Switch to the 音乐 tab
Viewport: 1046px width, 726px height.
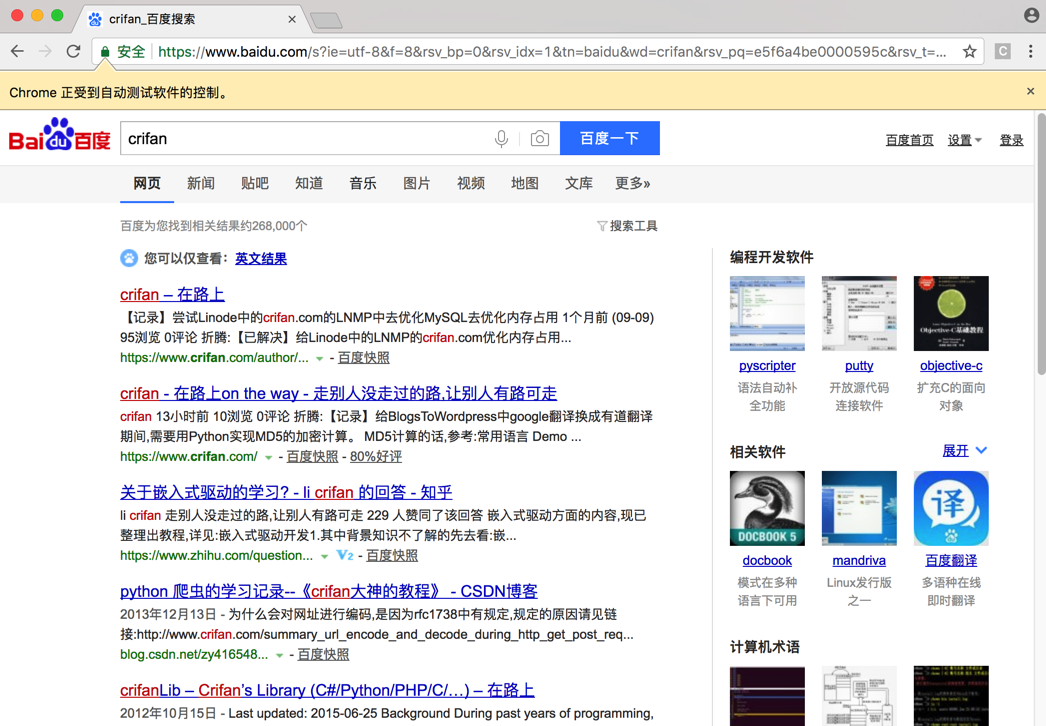(363, 184)
